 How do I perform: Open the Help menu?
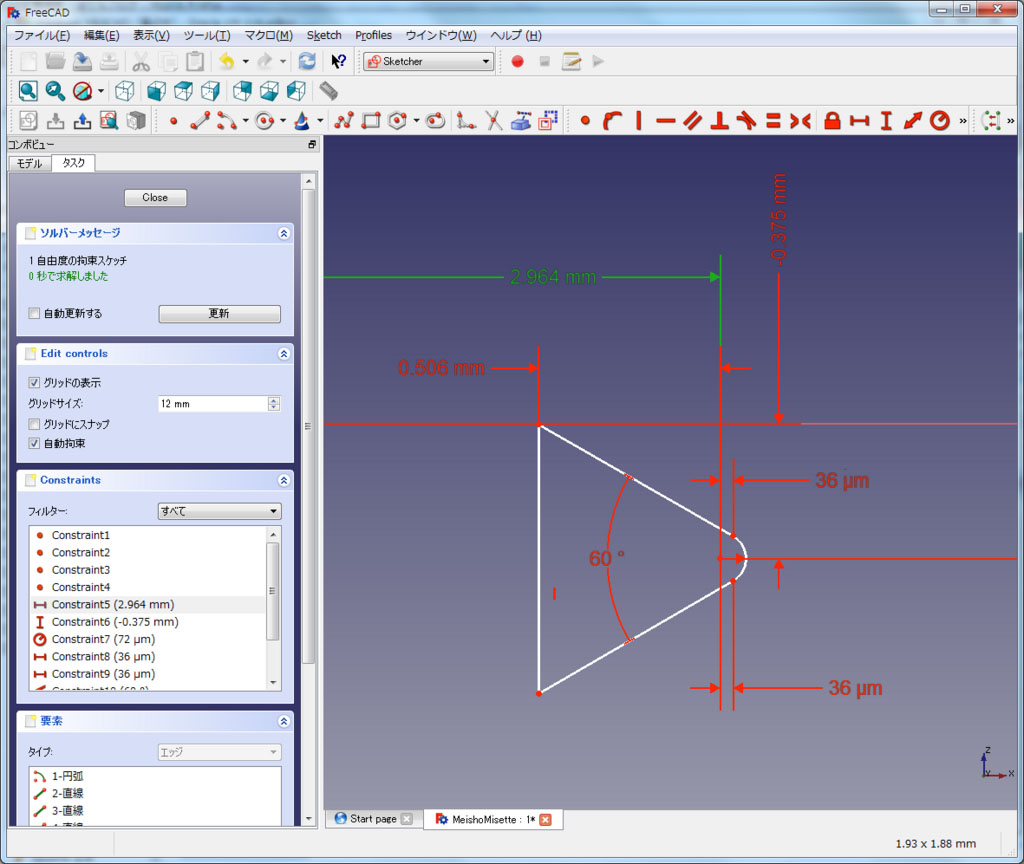(516, 35)
